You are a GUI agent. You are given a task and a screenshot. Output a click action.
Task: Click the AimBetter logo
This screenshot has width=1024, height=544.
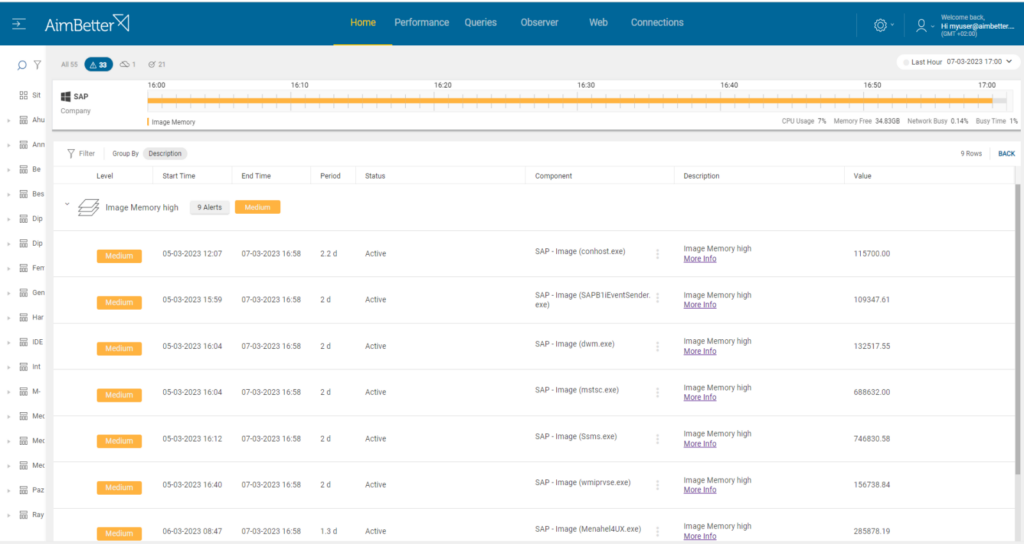point(87,24)
